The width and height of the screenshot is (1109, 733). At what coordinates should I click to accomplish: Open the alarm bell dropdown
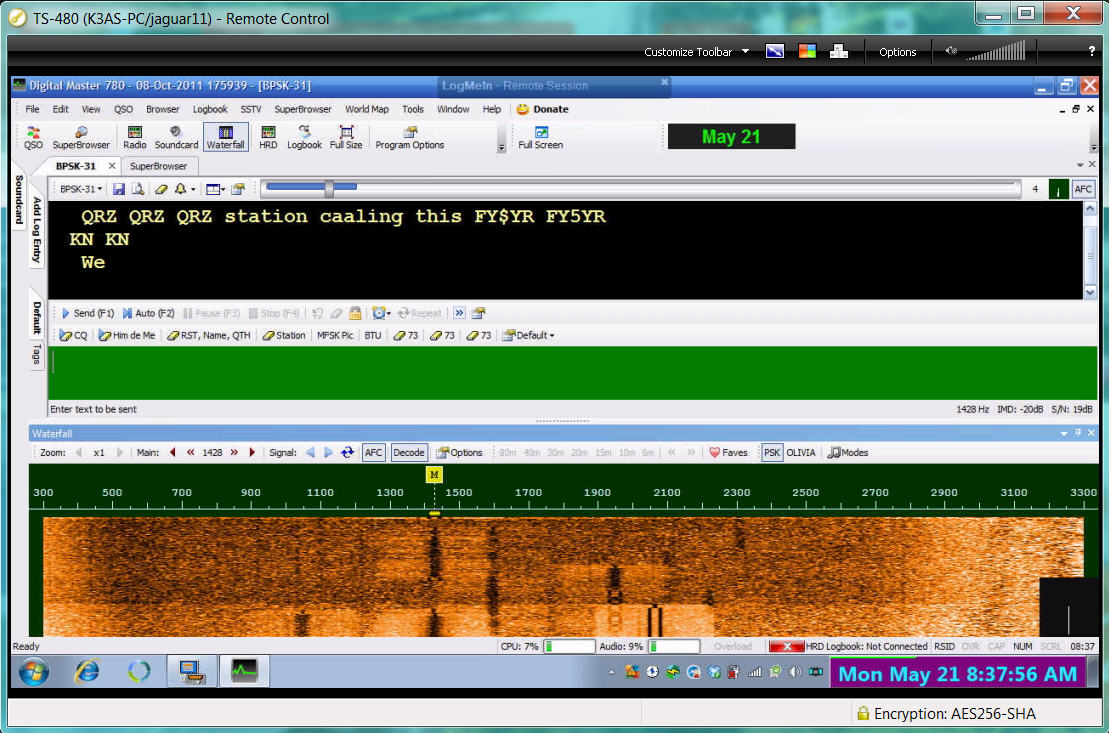click(x=185, y=189)
